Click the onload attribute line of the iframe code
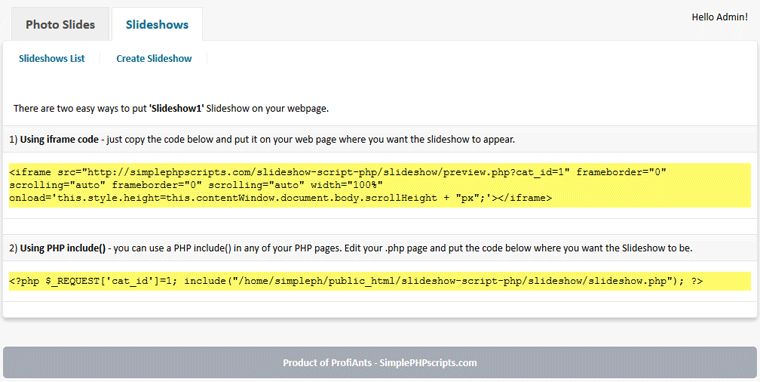760x382 pixels. (x=280, y=198)
